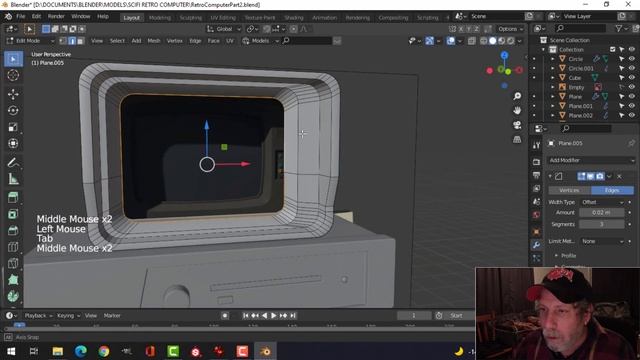640x360 pixels.
Task: Switch to the Sculpting workspace tab
Action: pyautogui.click(x=191, y=18)
